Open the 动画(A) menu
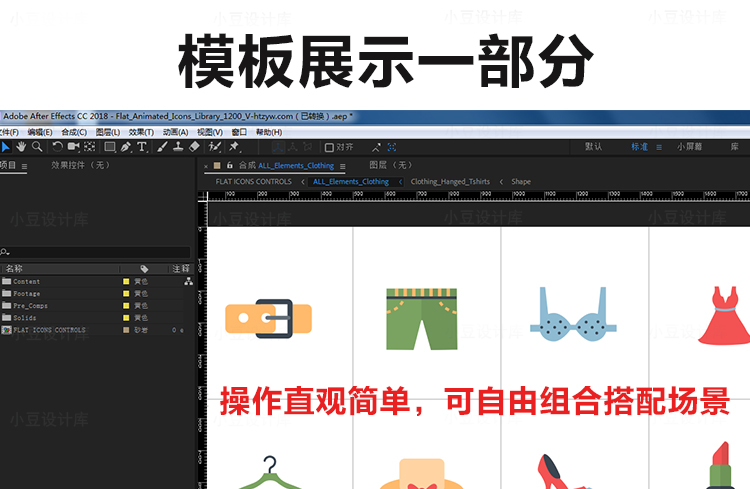This screenshot has width=750, height=489. [x=175, y=132]
